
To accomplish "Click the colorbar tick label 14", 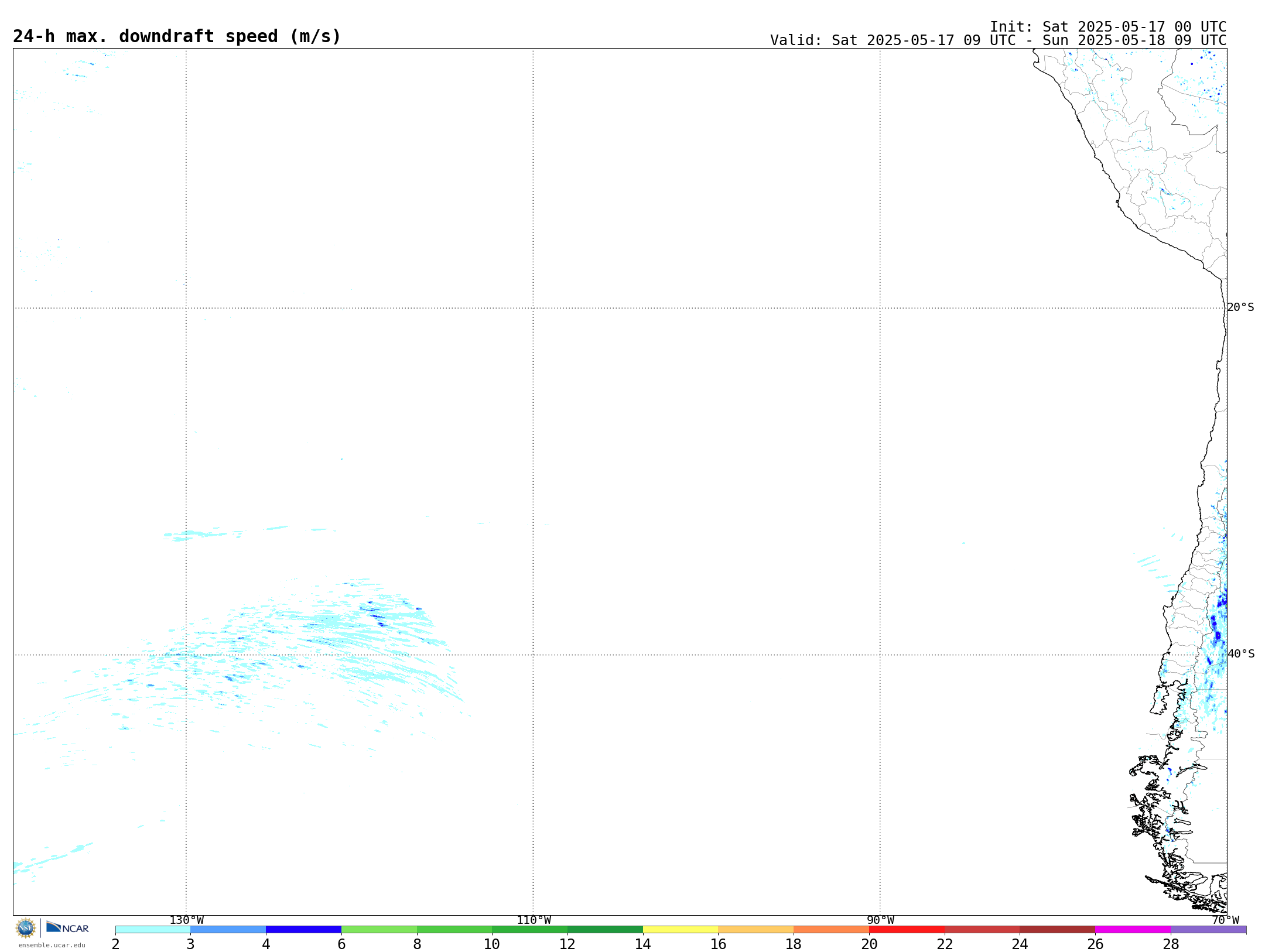I will pos(643,944).
